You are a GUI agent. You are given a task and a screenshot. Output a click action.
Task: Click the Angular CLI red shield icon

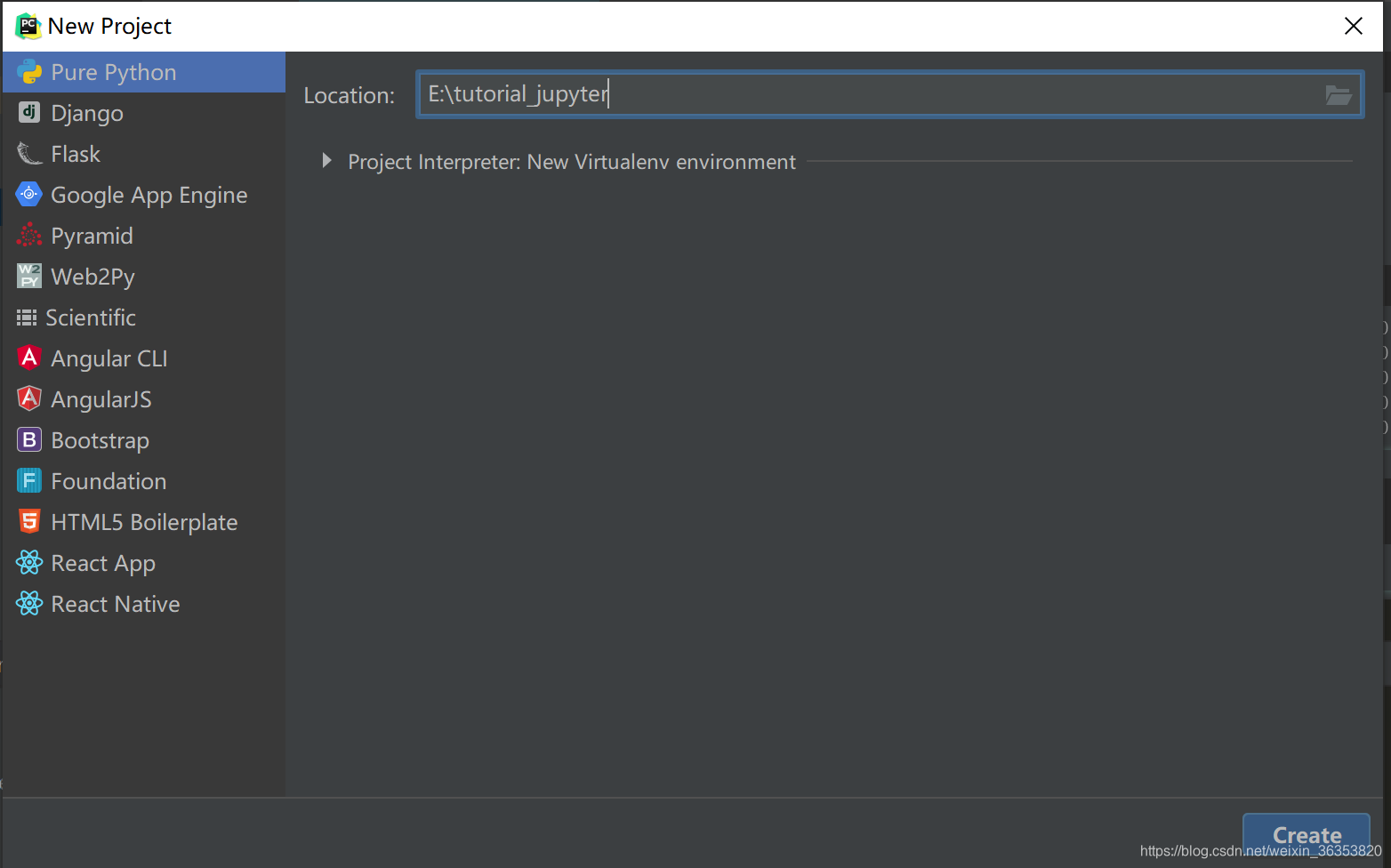29,358
